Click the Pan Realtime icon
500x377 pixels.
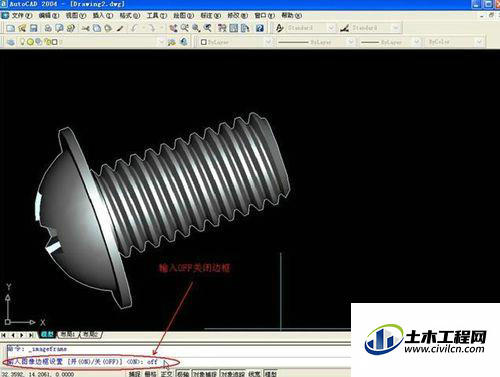(x=173, y=28)
